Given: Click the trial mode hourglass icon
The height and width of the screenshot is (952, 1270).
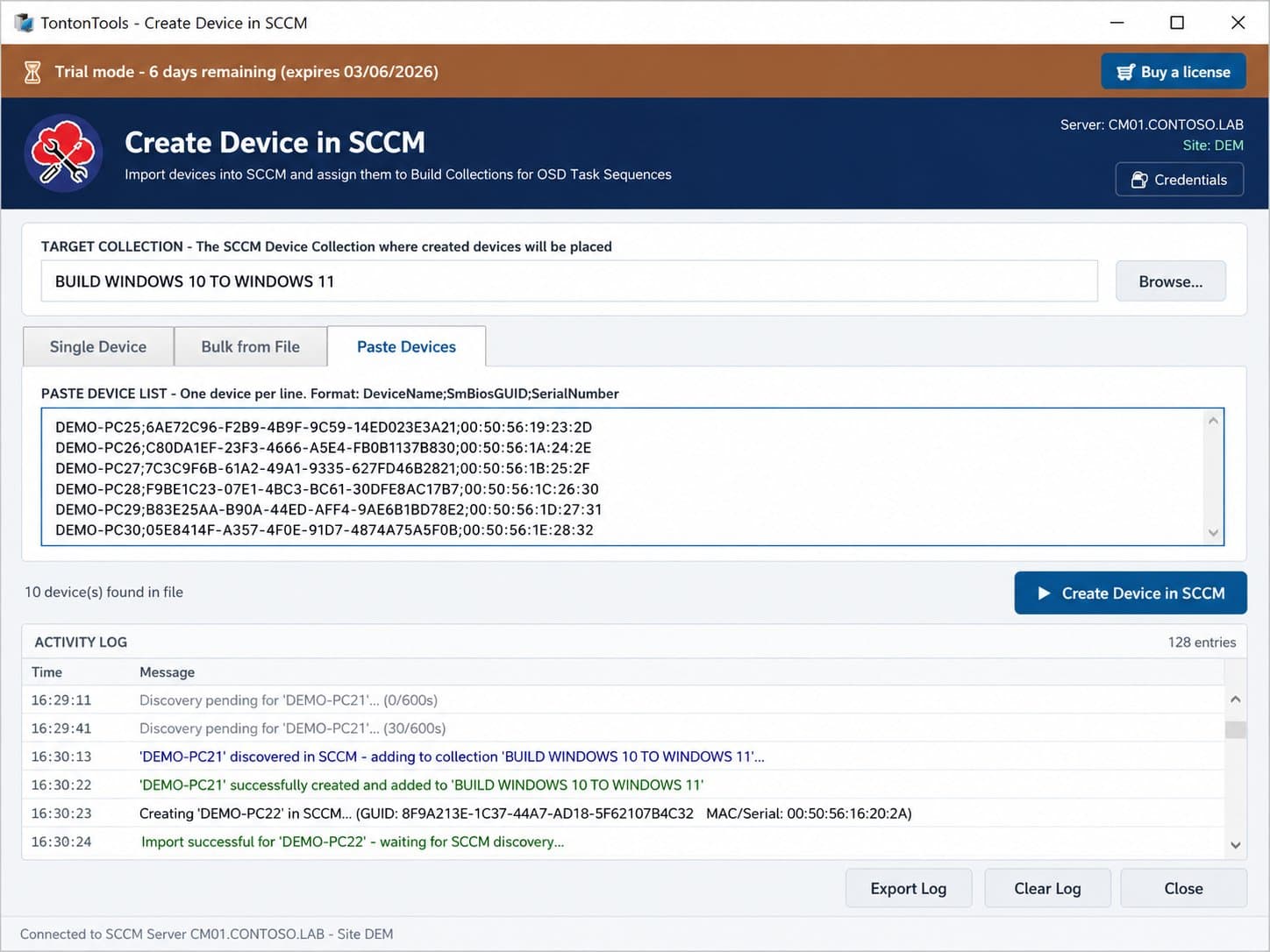Looking at the screenshot, I should pyautogui.click(x=32, y=72).
